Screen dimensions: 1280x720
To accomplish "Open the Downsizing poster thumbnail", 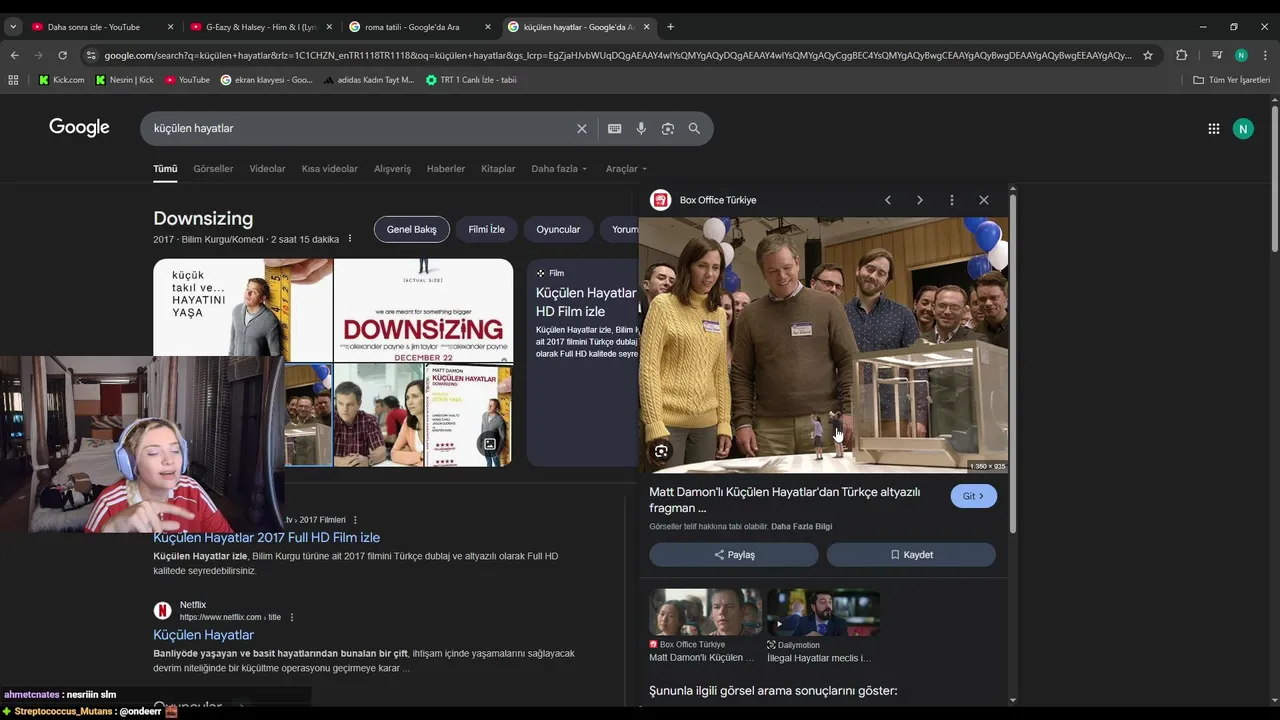I will pos(423,311).
